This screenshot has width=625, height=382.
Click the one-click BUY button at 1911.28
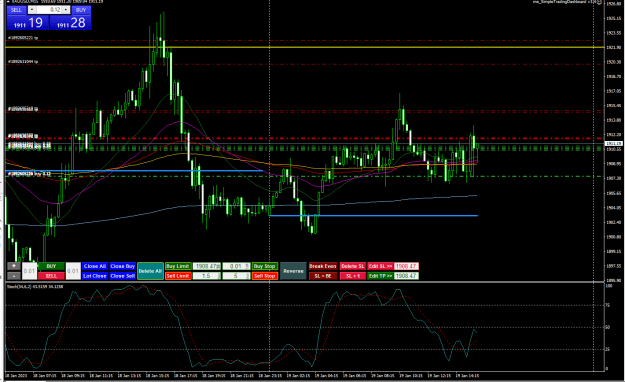click(71, 23)
